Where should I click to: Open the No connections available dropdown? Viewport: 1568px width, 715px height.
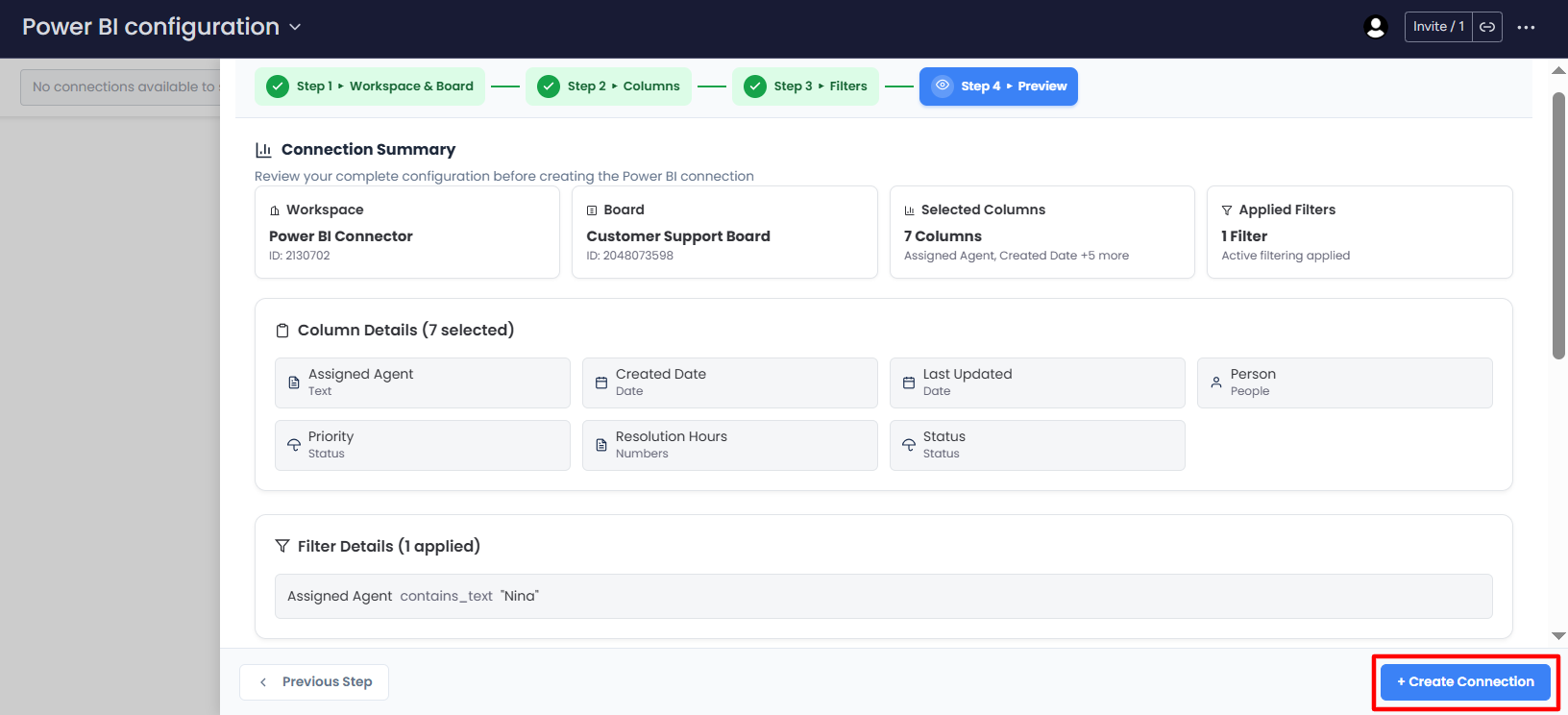pos(120,87)
